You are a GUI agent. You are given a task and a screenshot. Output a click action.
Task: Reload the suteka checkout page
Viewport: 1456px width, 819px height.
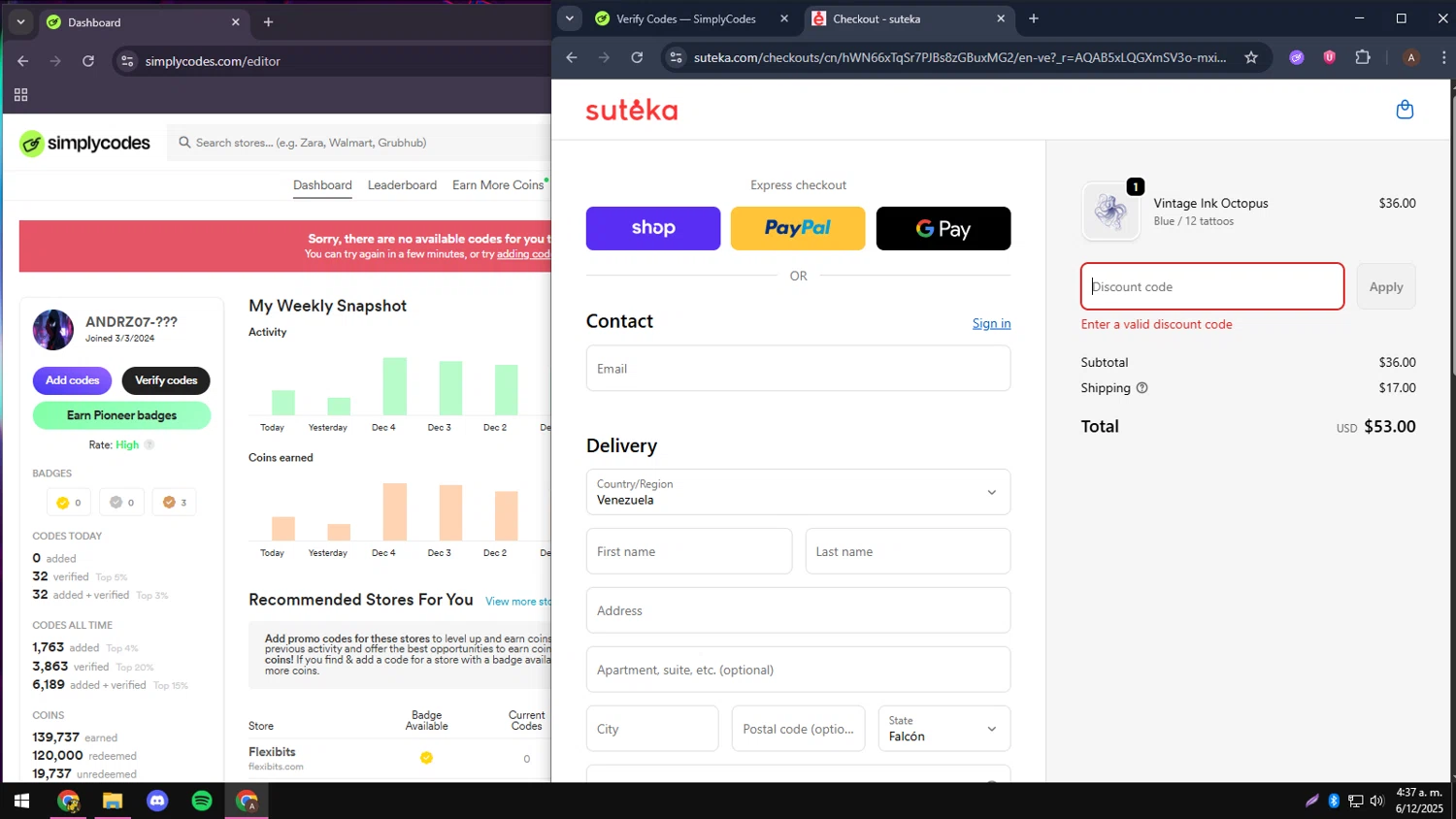click(x=637, y=57)
